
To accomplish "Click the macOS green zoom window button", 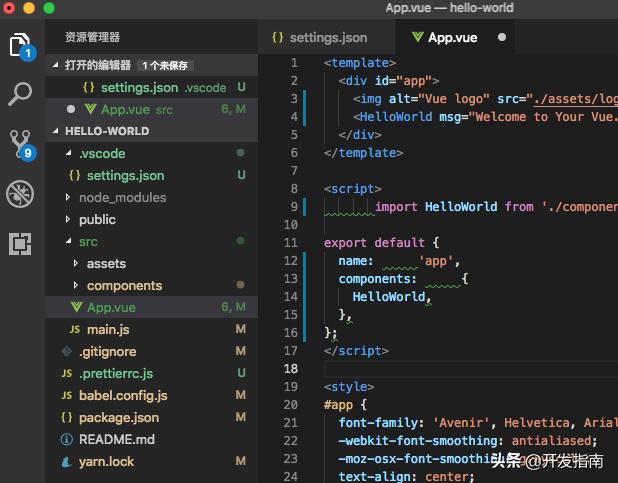I will pos(49,8).
